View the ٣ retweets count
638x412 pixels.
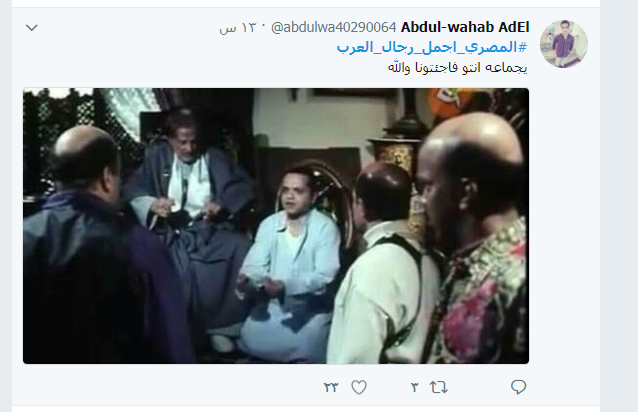pyautogui.click(x=415, y=387)
